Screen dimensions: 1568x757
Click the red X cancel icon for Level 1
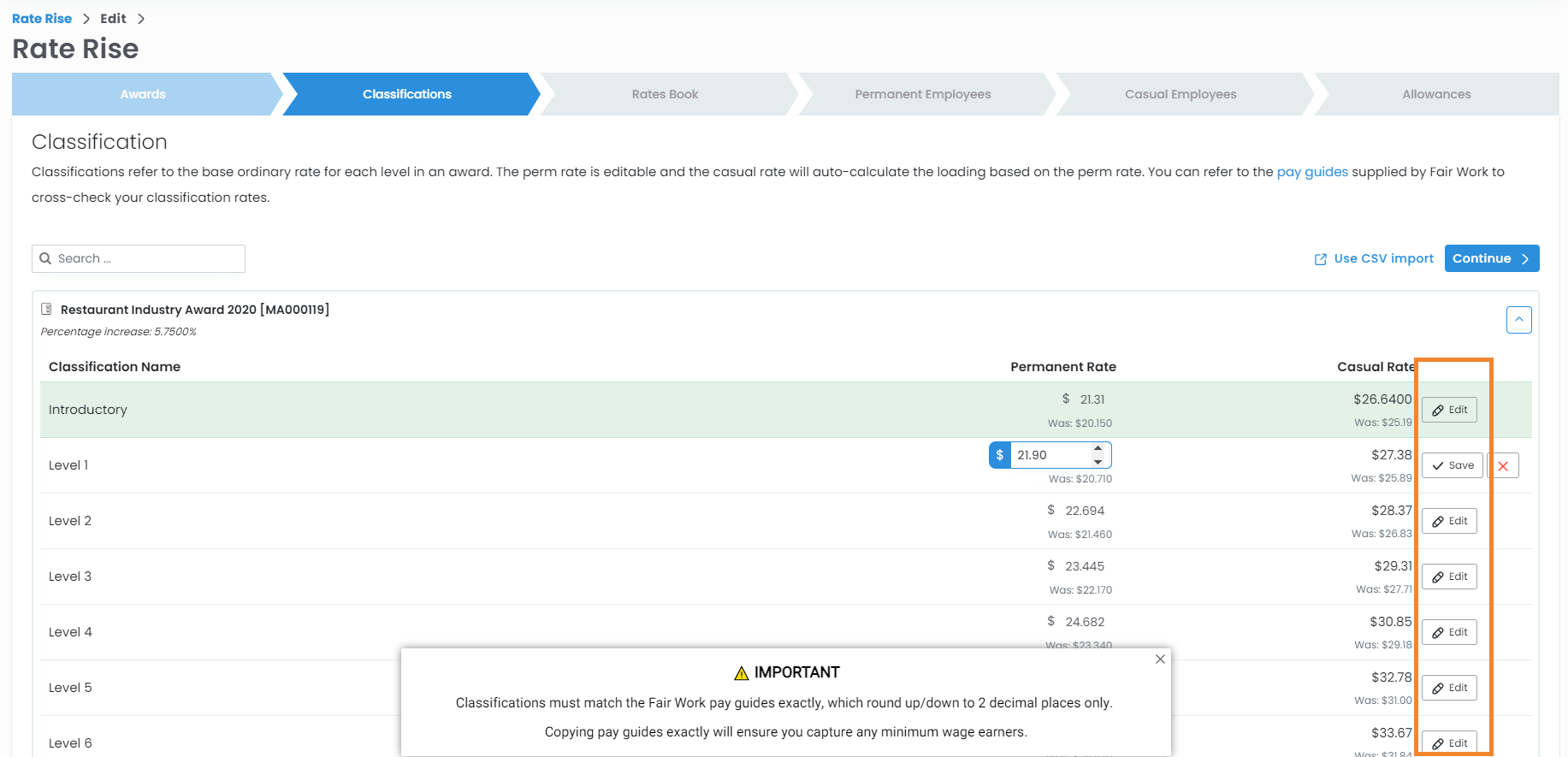pos(1503,466)
